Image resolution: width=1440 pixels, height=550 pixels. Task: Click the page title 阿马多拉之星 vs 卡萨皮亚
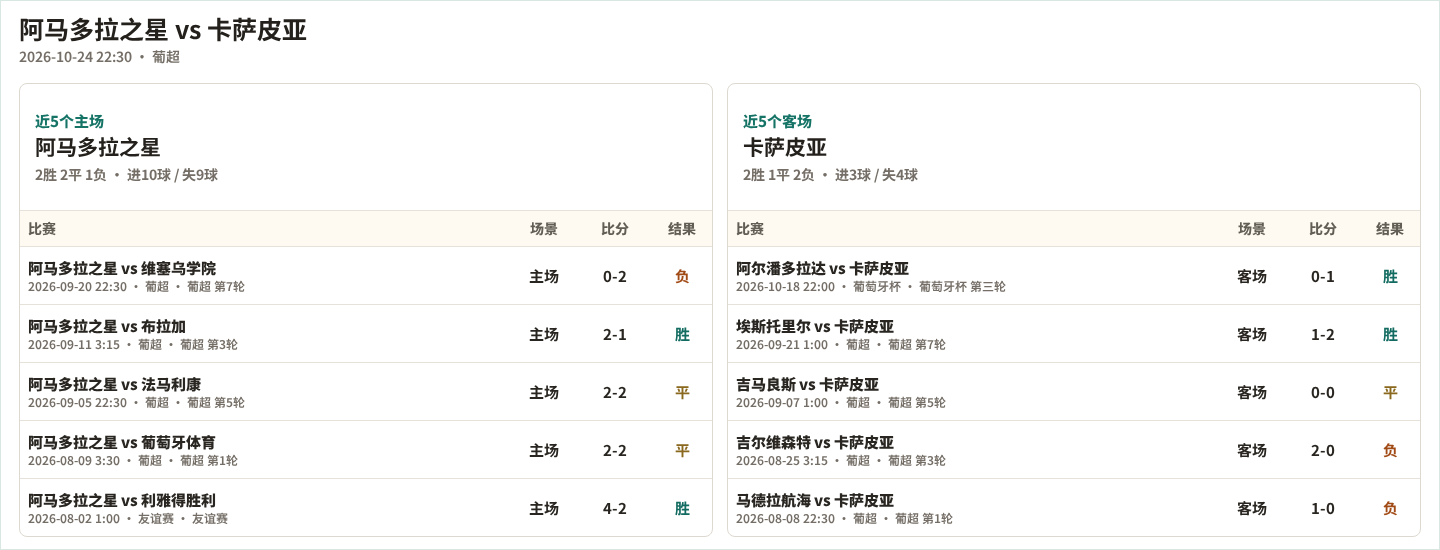click(163, 30)
